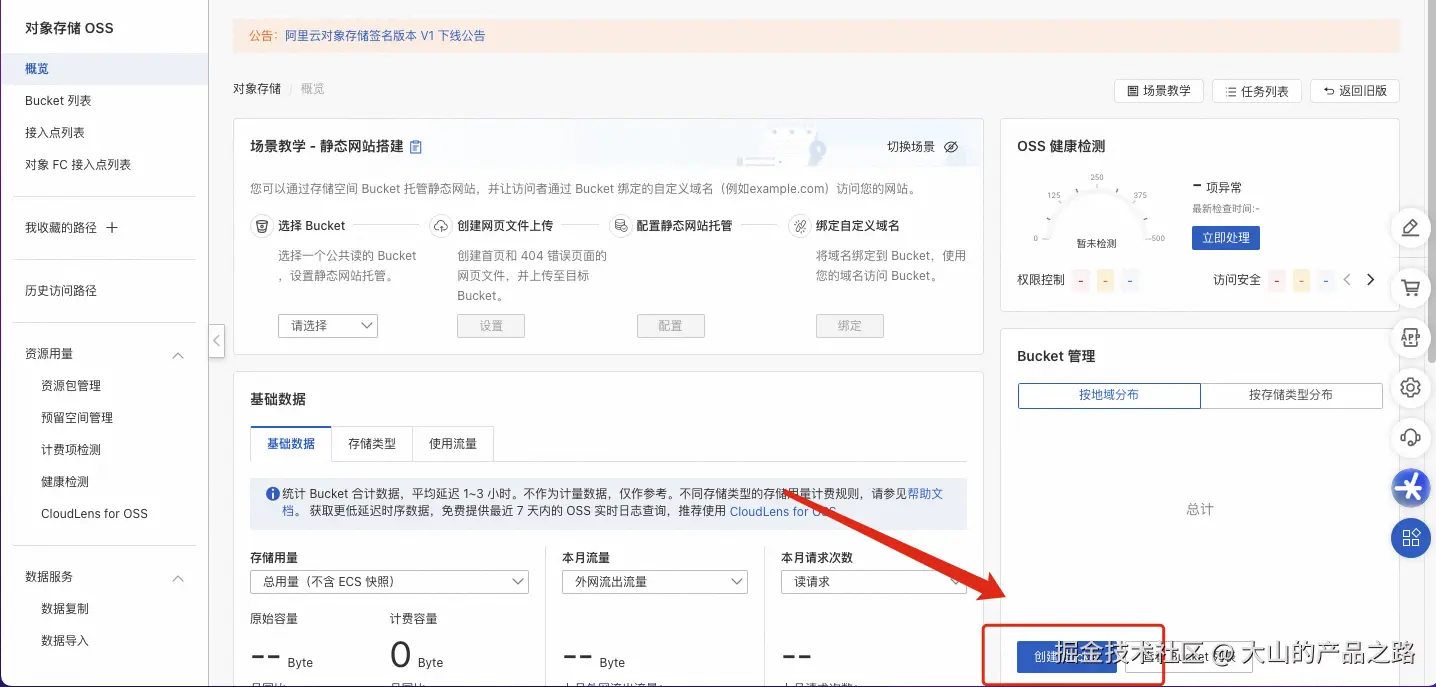Image resolution: width=1436 pixels, height=687 pixels.
Task: Switch to the 存储类型 tab
Action: coord(372,443)
